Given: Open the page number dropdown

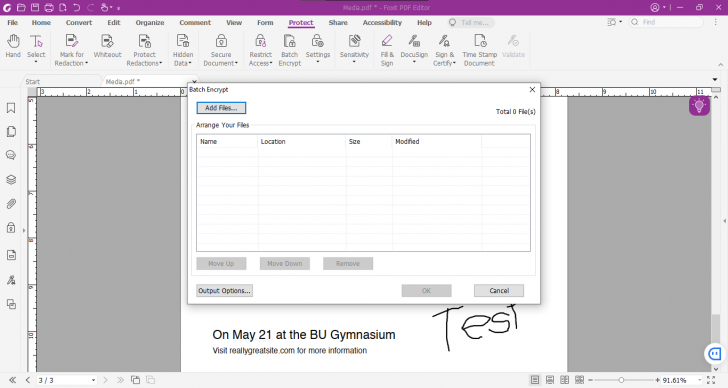Looking at the screenshot, I should click(93, 380).
